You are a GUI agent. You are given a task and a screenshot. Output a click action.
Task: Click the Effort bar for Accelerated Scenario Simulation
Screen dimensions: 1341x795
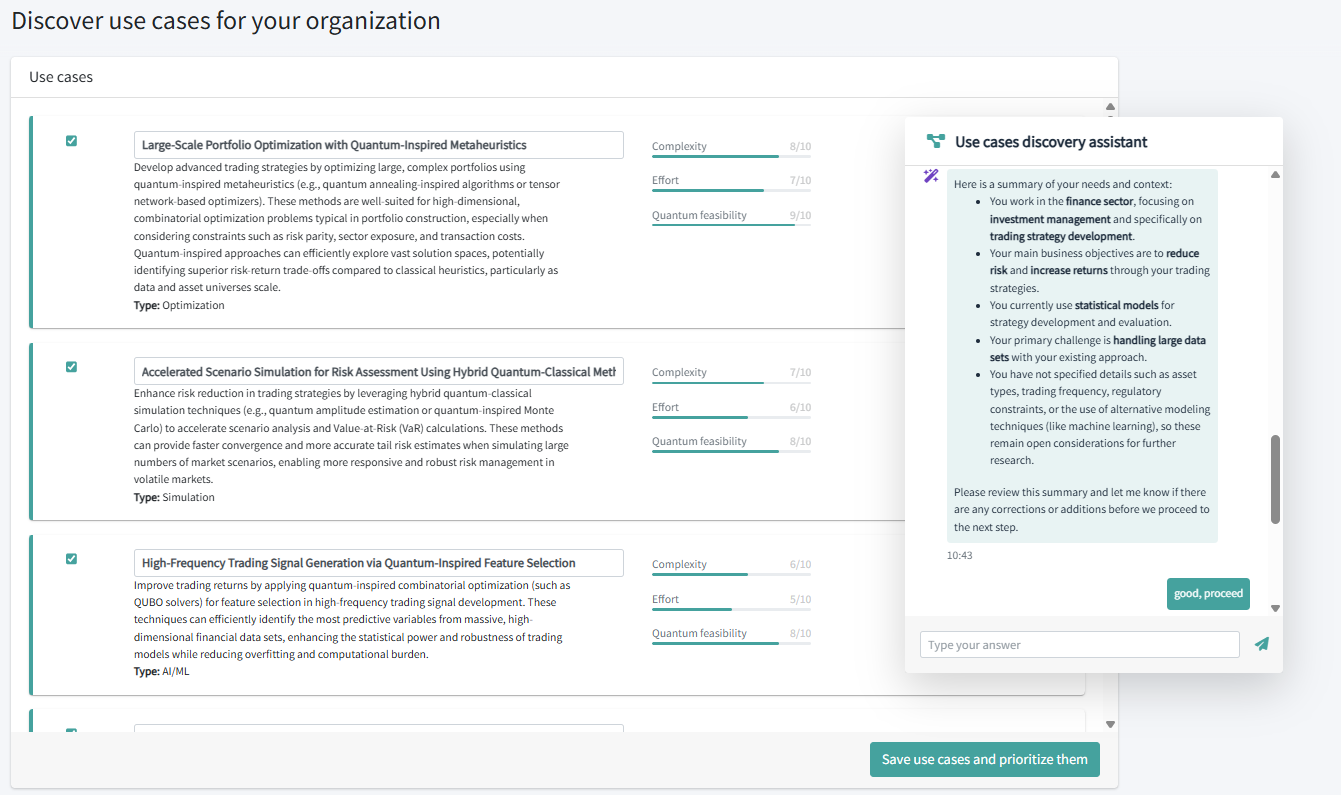point(731,417)
